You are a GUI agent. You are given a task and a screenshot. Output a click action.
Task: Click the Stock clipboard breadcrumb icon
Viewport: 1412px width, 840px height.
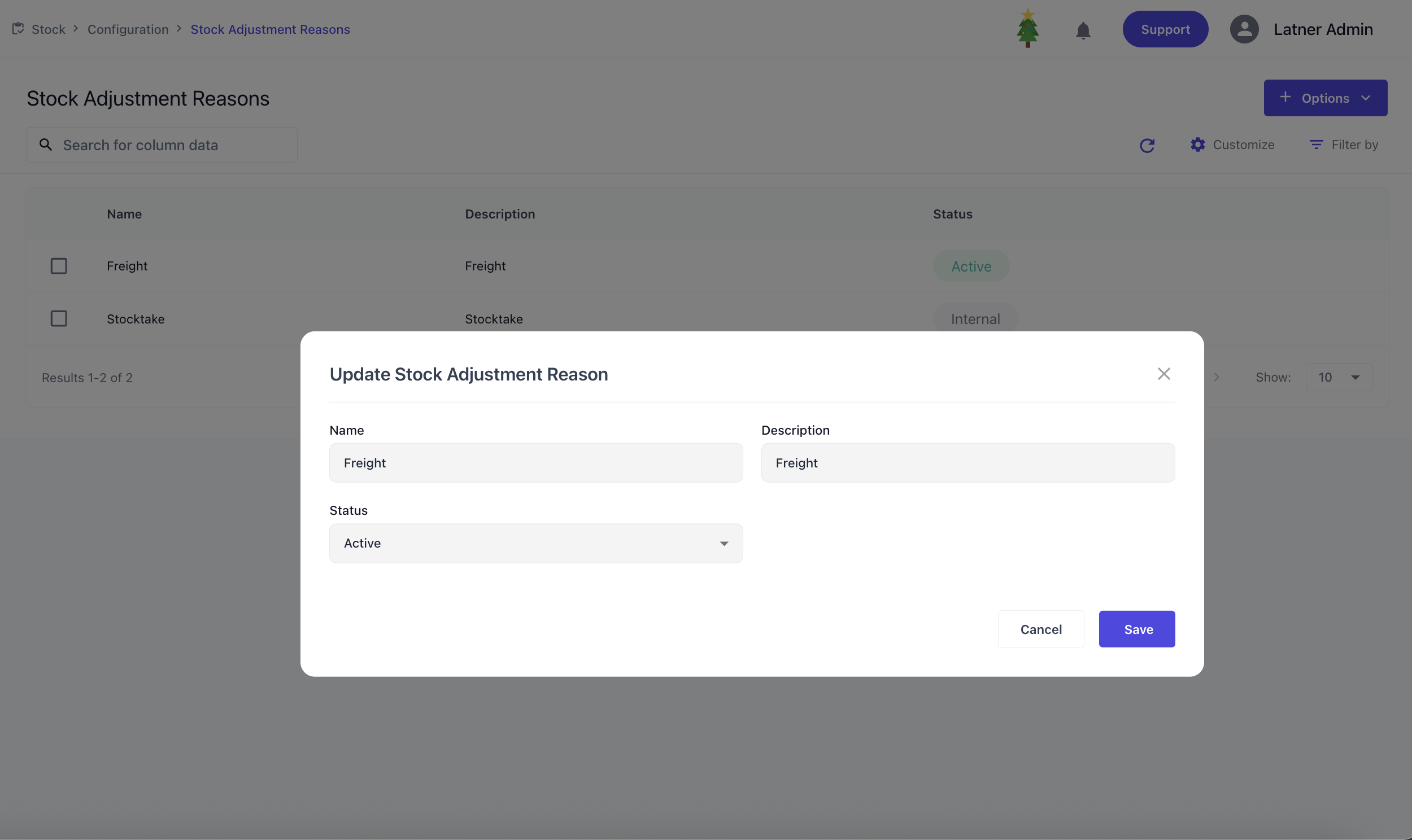(x=18, y=28)
